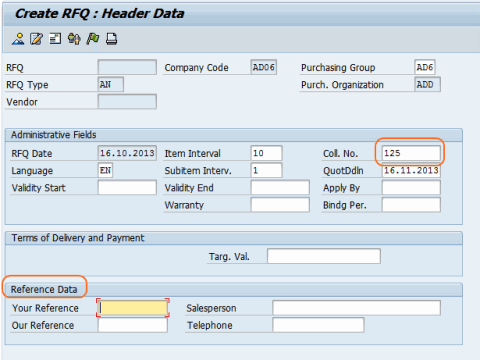Click the Telephone input field
Image resolution: width=480 pixels, height=360 pixels.
[318, 325]
